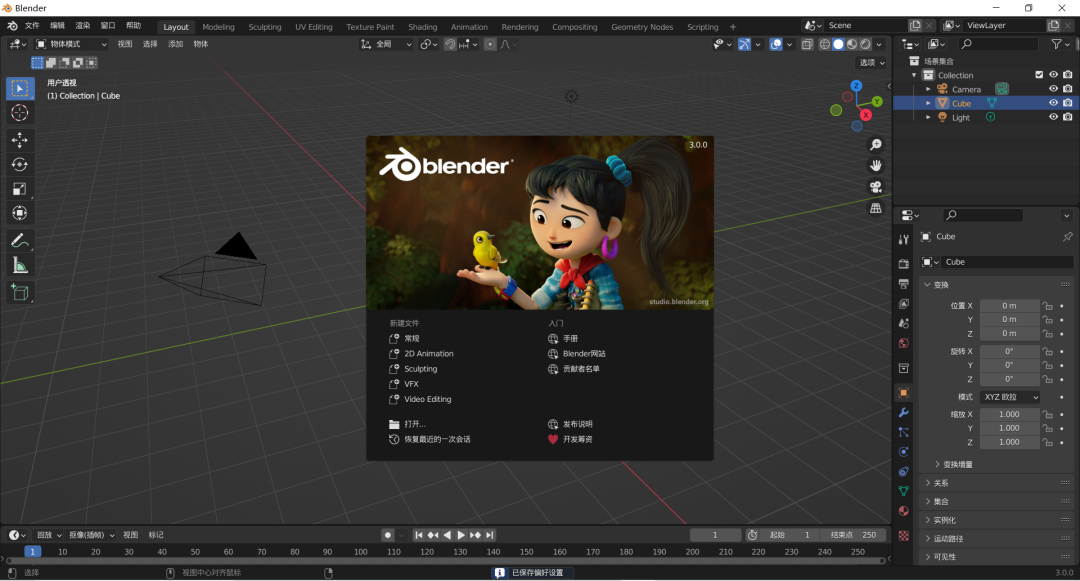
Task: Switch to the Modeling workspace tab
Action: click(218, 27)
